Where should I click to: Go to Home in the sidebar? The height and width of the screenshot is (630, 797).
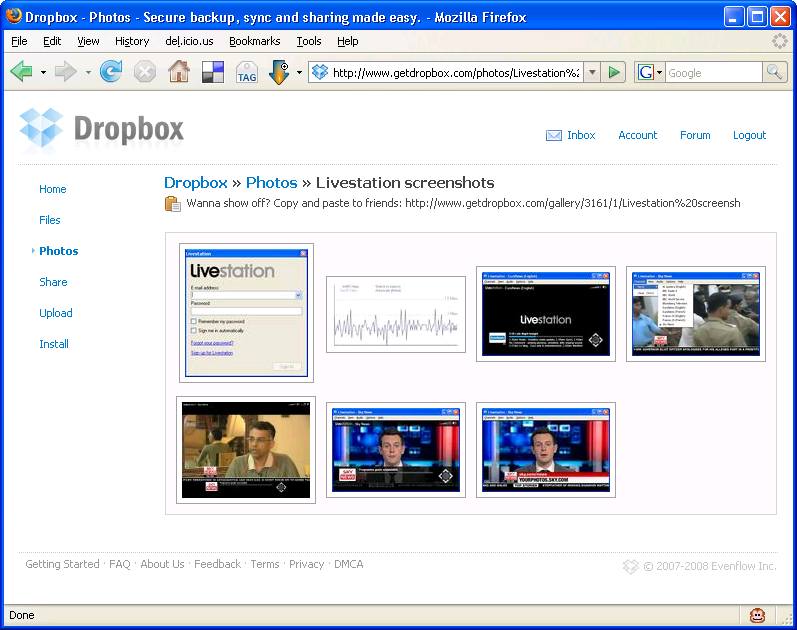coord(53,189)
